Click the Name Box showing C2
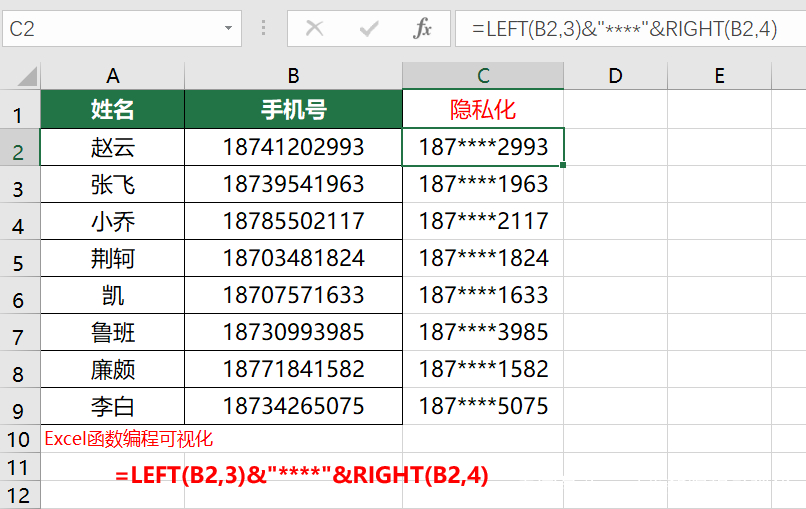806x509 pixels. (x=122, y=28)
